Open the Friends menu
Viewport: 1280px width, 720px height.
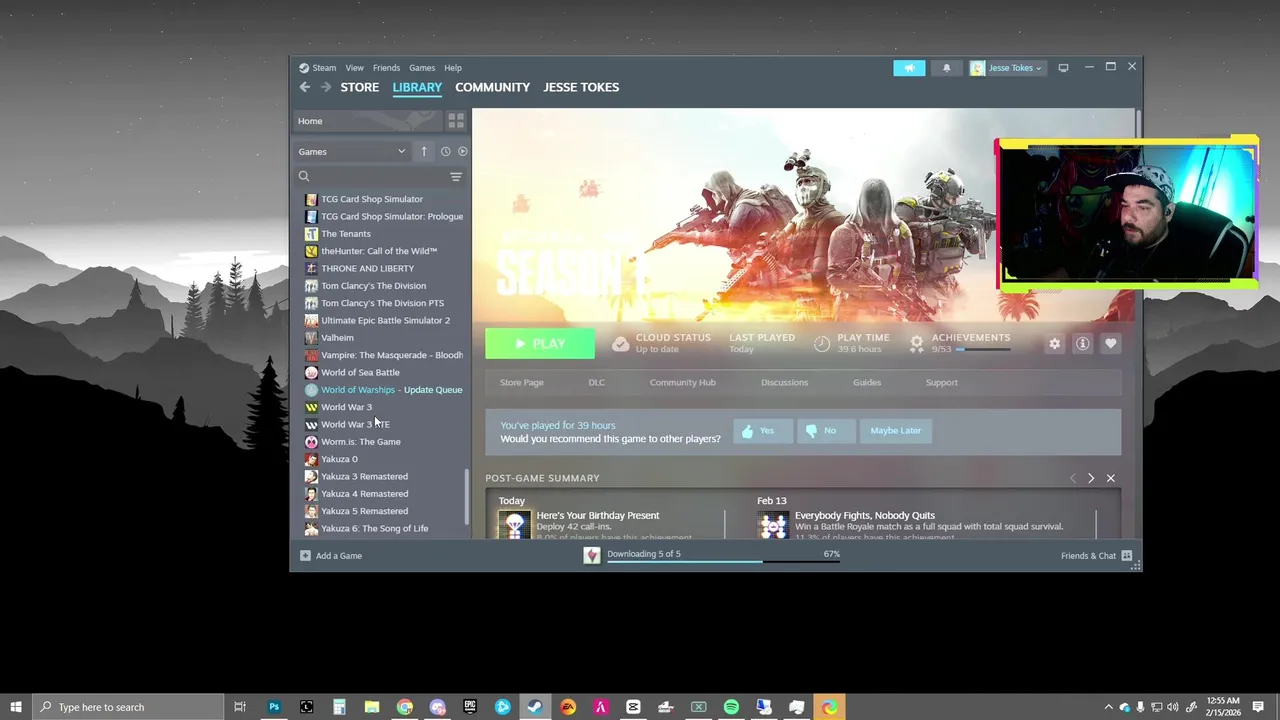tap(386, 68)
